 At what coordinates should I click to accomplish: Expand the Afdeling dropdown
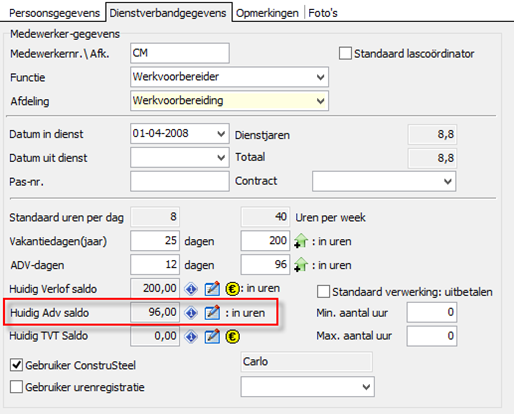coord(320,101)
